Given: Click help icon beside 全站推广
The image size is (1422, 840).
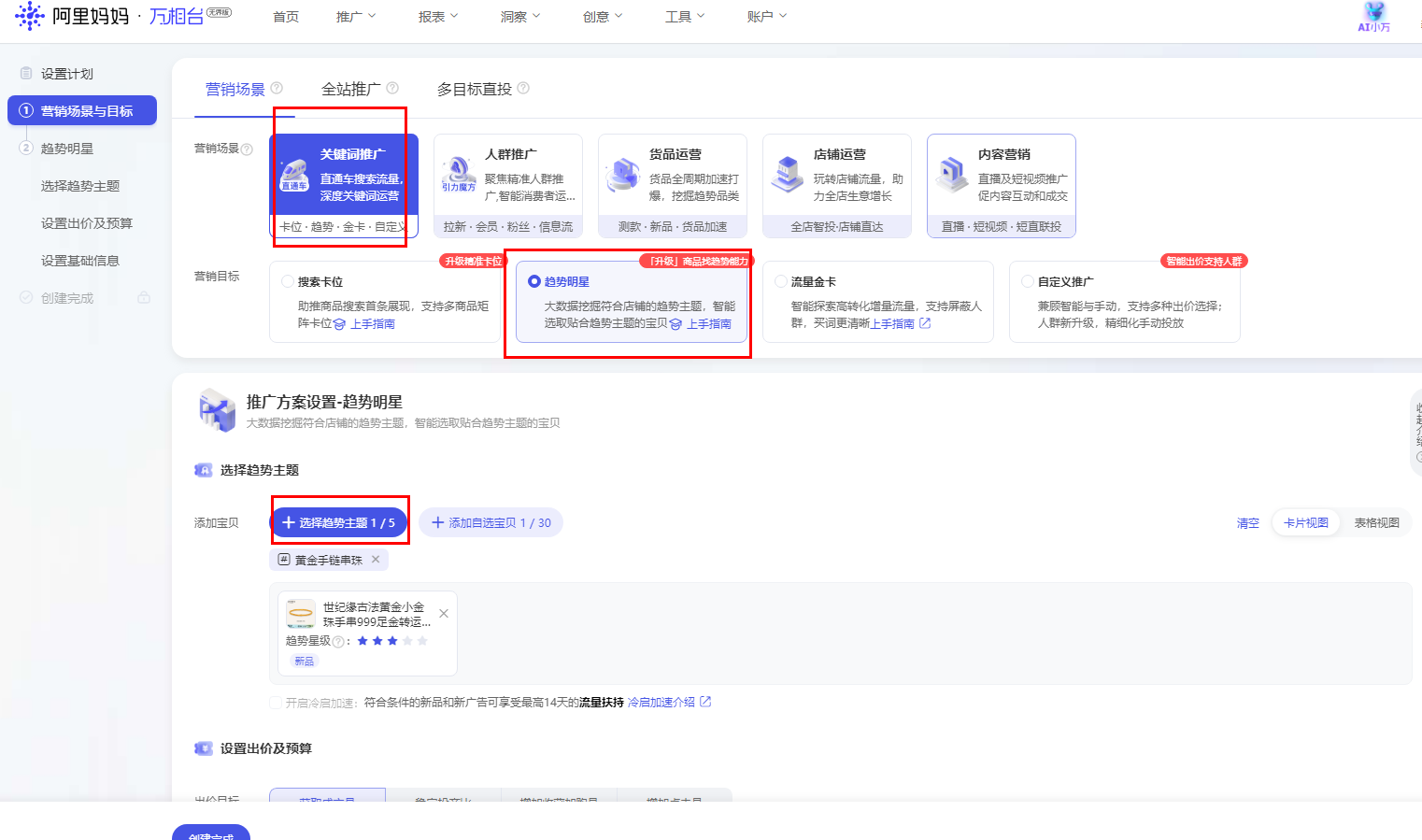Looking at the screenshot, I should click(392, 88).
